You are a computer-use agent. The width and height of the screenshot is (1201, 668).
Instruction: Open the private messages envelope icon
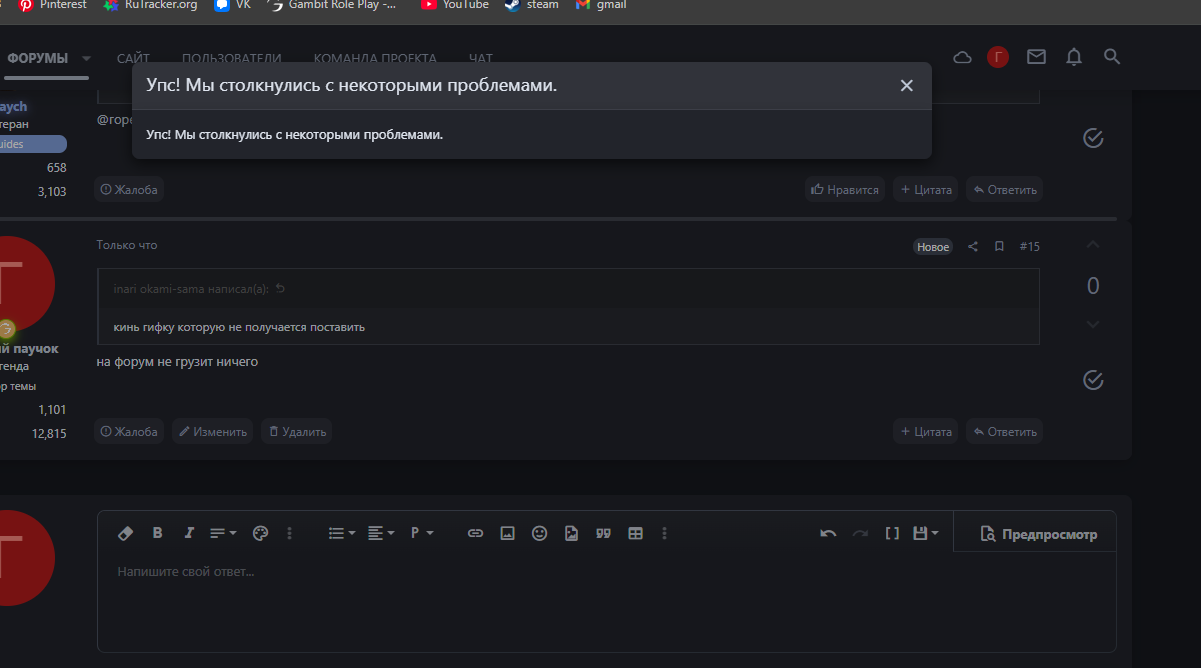tap(1036, 57)
